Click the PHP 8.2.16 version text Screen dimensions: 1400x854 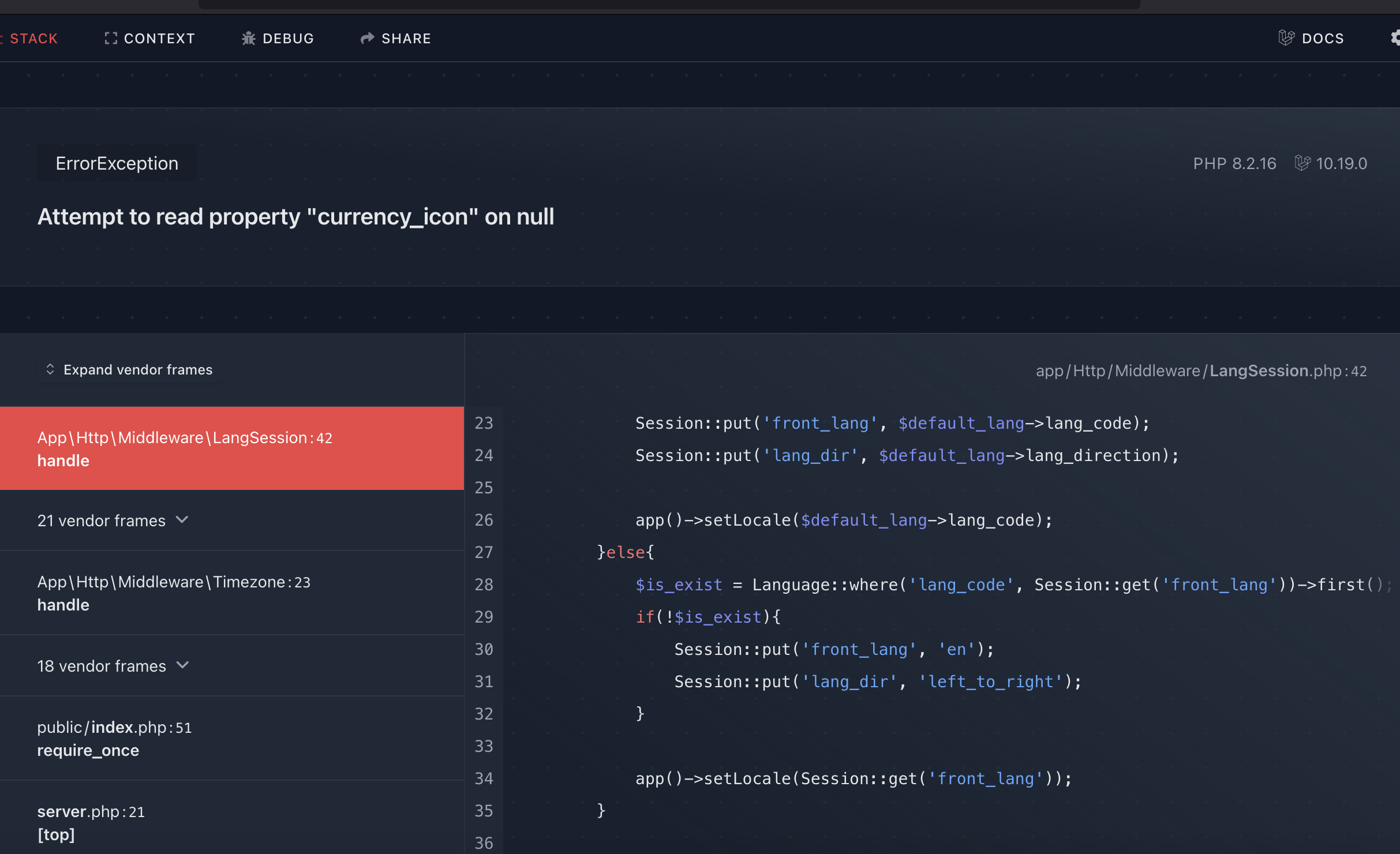pos(1234,163)
